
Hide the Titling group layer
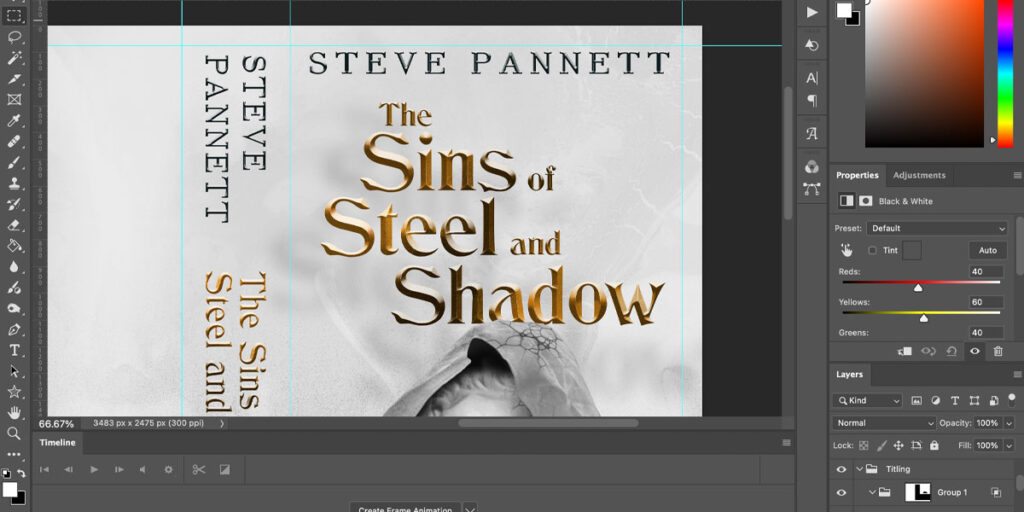click(x=841, y=469)
